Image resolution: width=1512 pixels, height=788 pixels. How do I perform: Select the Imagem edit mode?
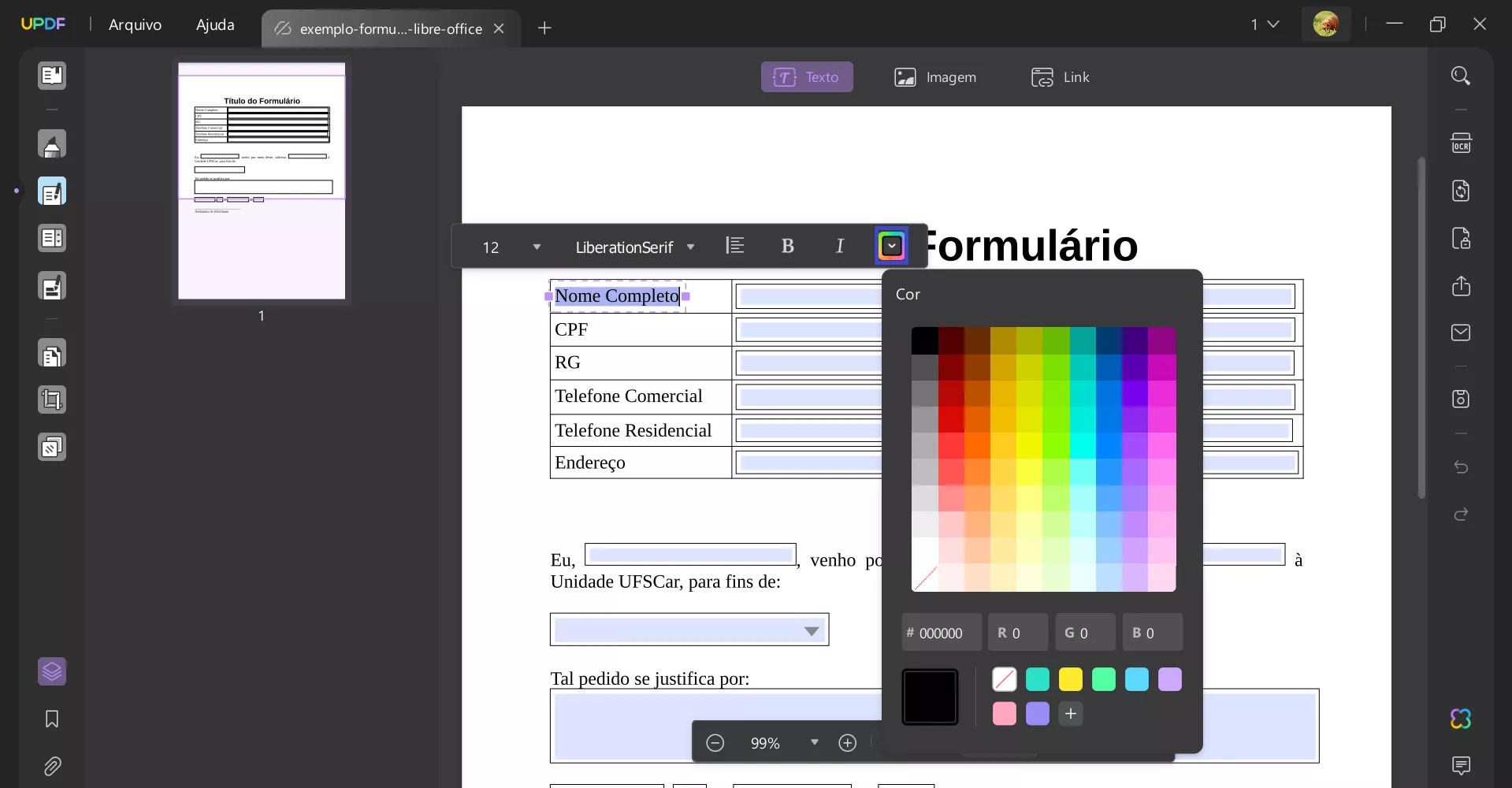[935, 76]
